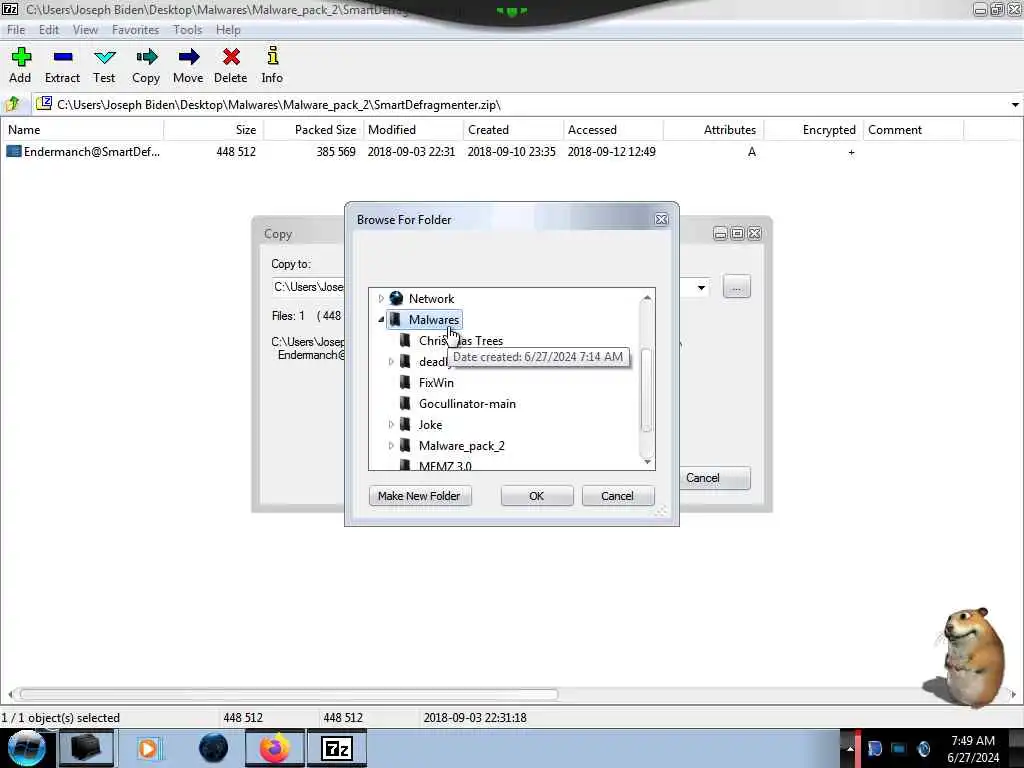Click OK in Browse For Folder
This screenshot has height=768, width=1024.
pyautogui.click(x=537, y=496)
